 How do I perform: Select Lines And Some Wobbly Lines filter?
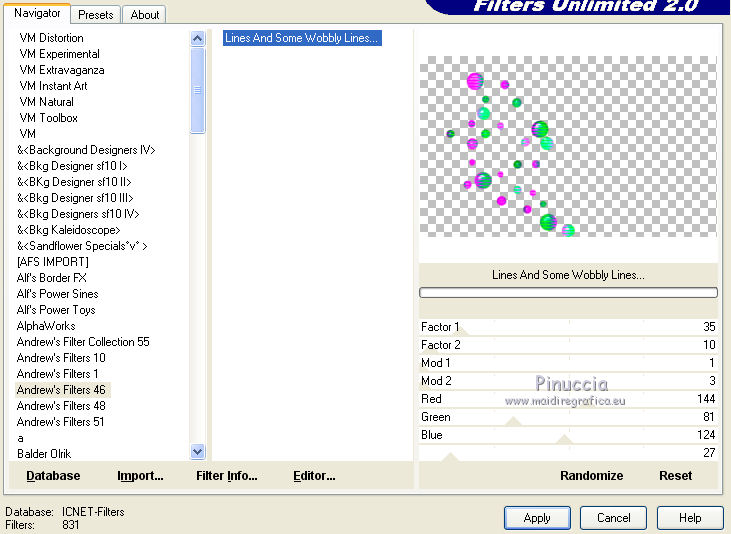click(302, 38)
